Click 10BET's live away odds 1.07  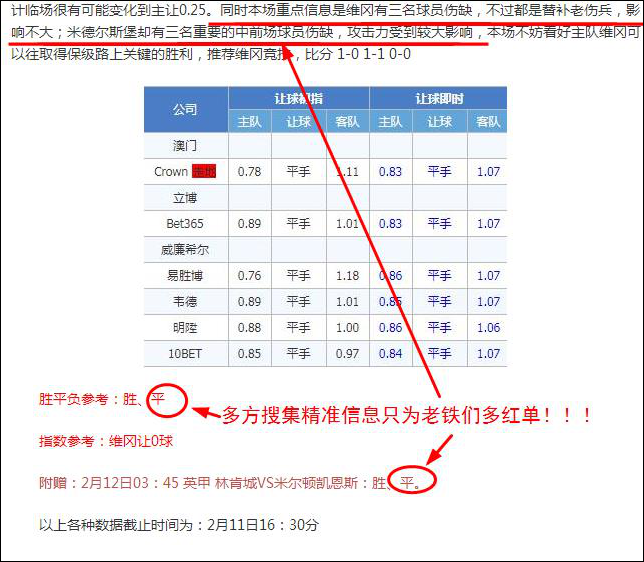click(488, 353)
